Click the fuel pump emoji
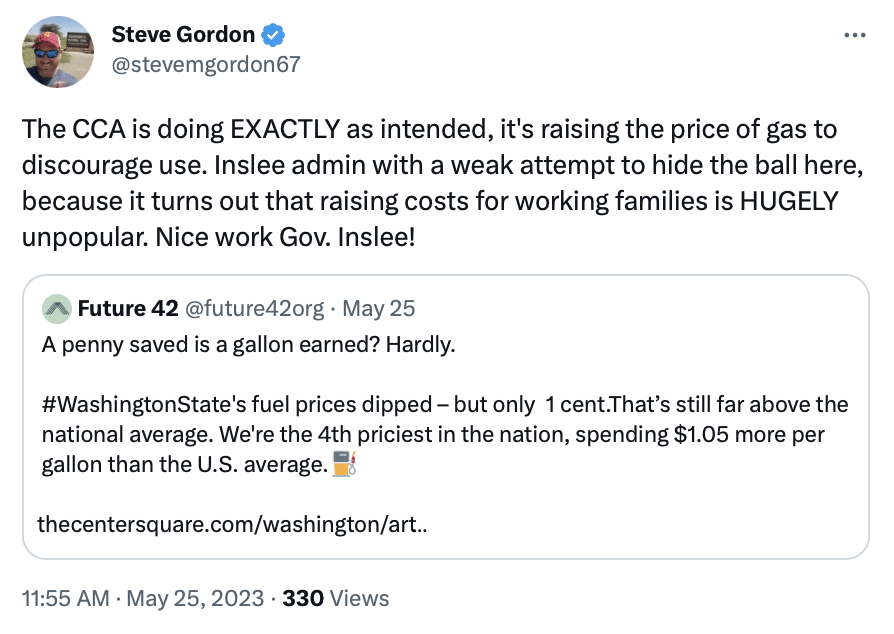894x634 pixels. 344,464
